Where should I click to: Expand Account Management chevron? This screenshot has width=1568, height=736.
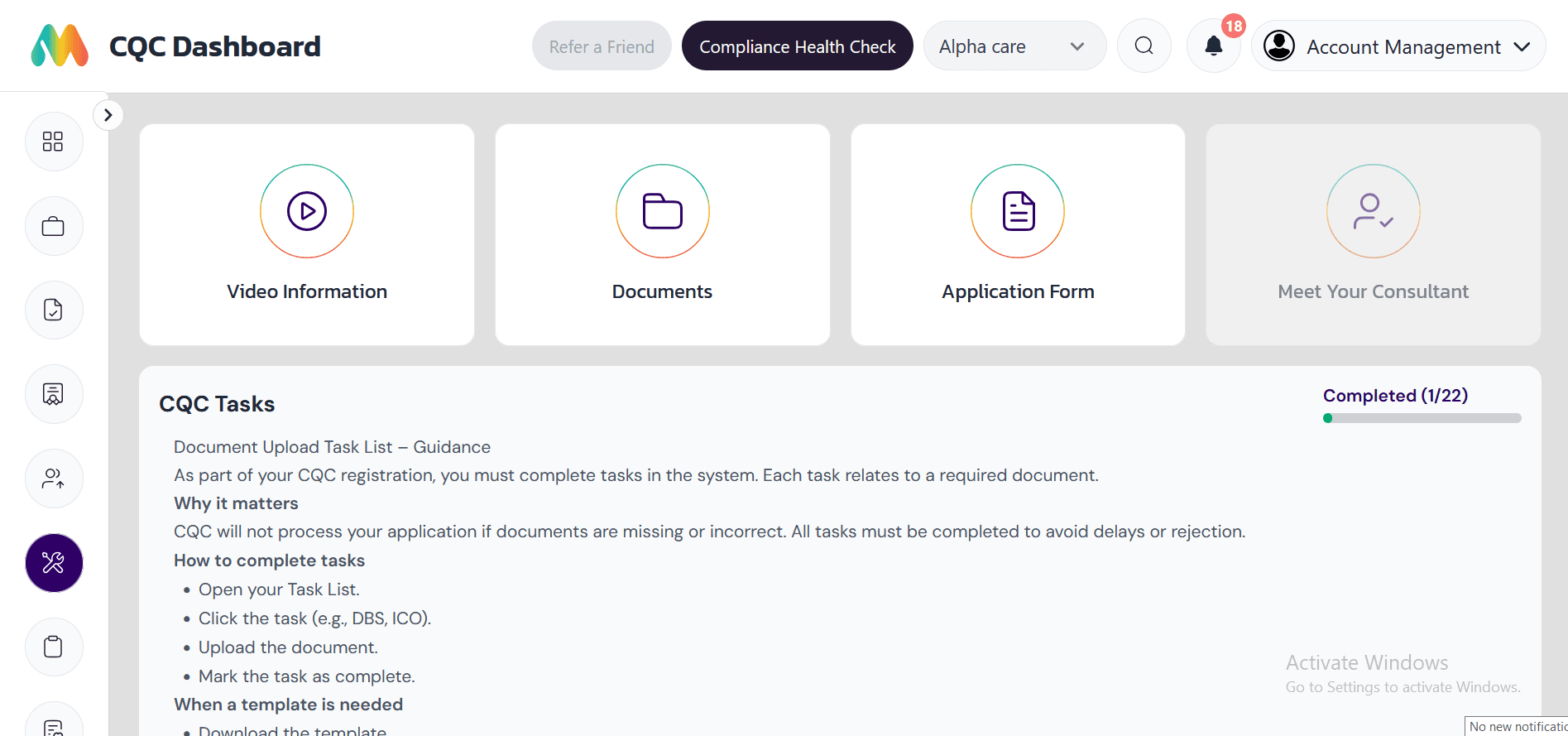point(1522,46)
